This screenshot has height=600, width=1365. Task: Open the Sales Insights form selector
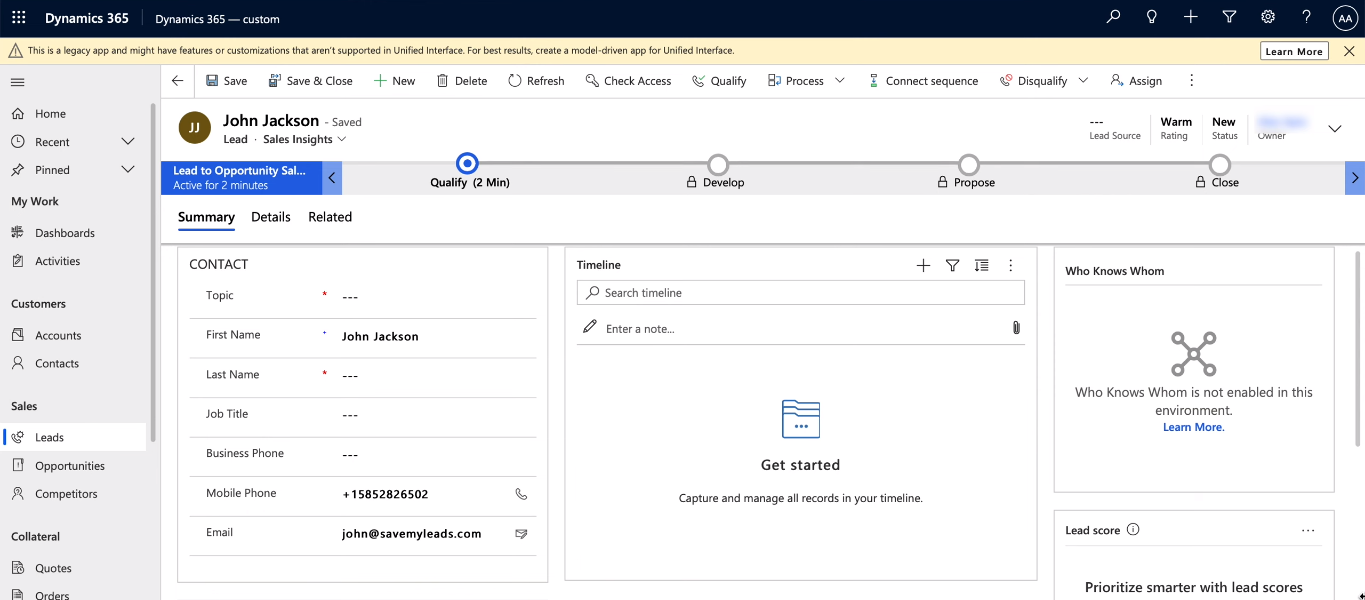click(x=305, y=139)
